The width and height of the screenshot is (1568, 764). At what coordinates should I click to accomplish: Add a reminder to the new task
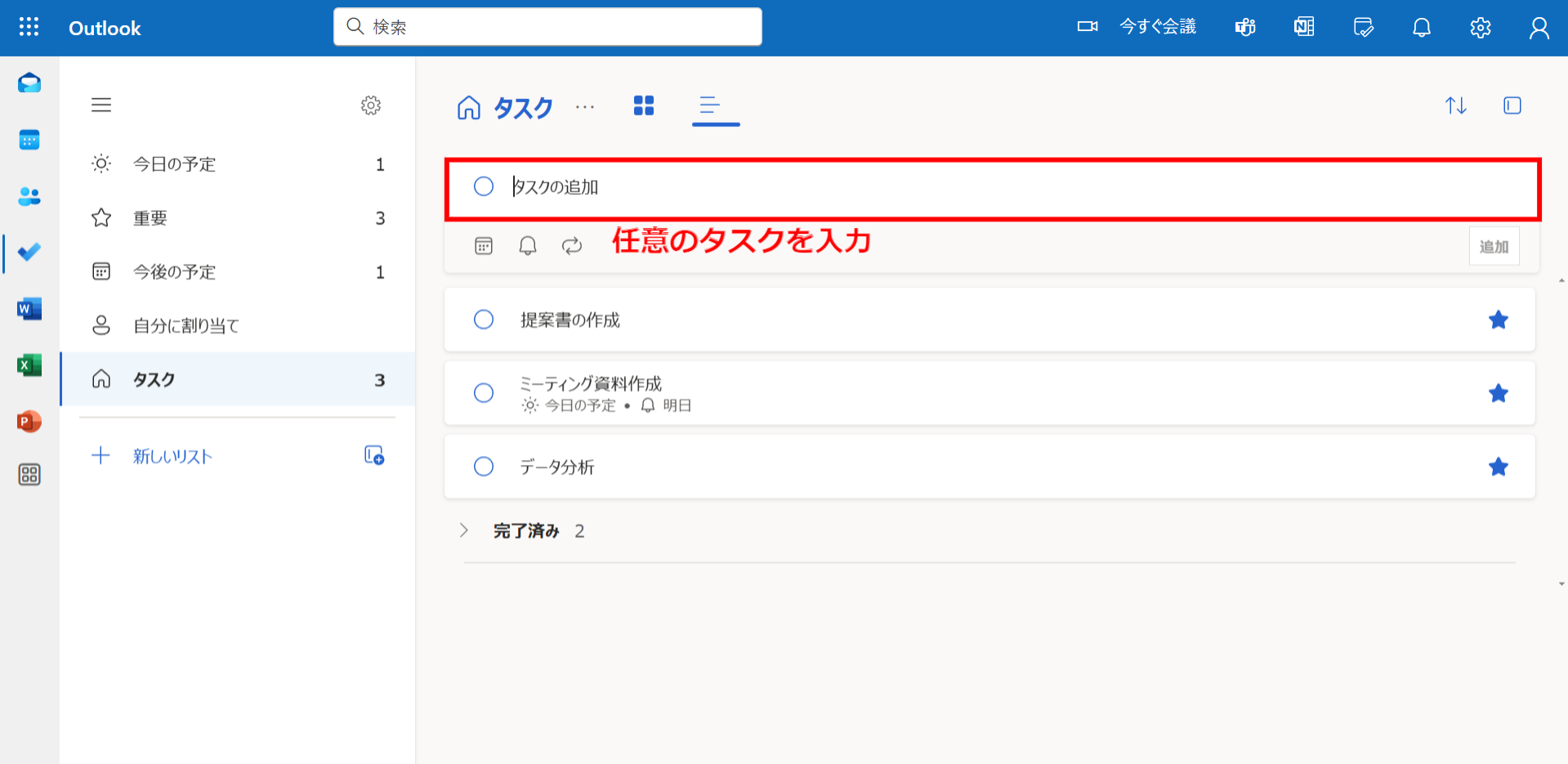pyautogui.click(x=527, y=245)
